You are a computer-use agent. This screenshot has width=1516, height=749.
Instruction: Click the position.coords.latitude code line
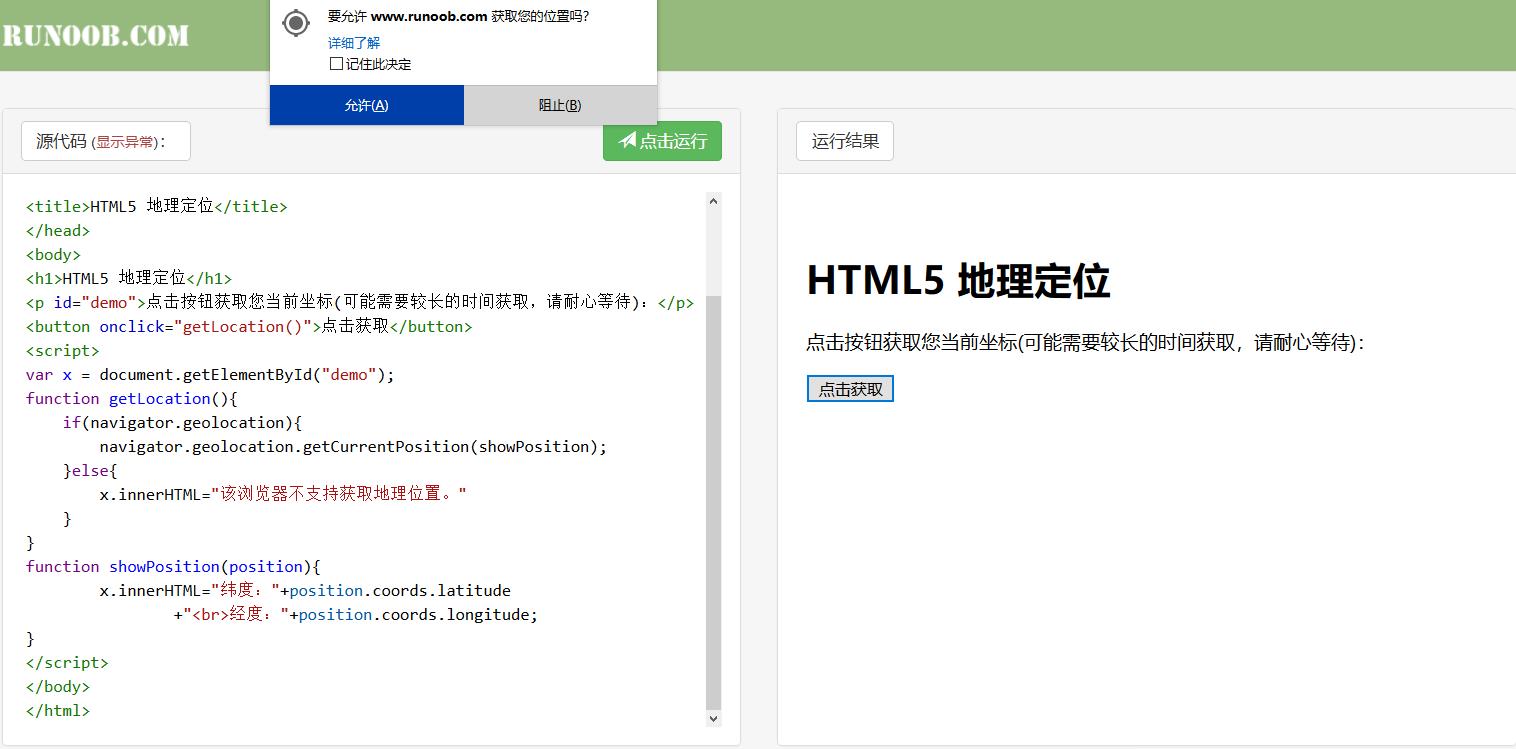(305, 590)
